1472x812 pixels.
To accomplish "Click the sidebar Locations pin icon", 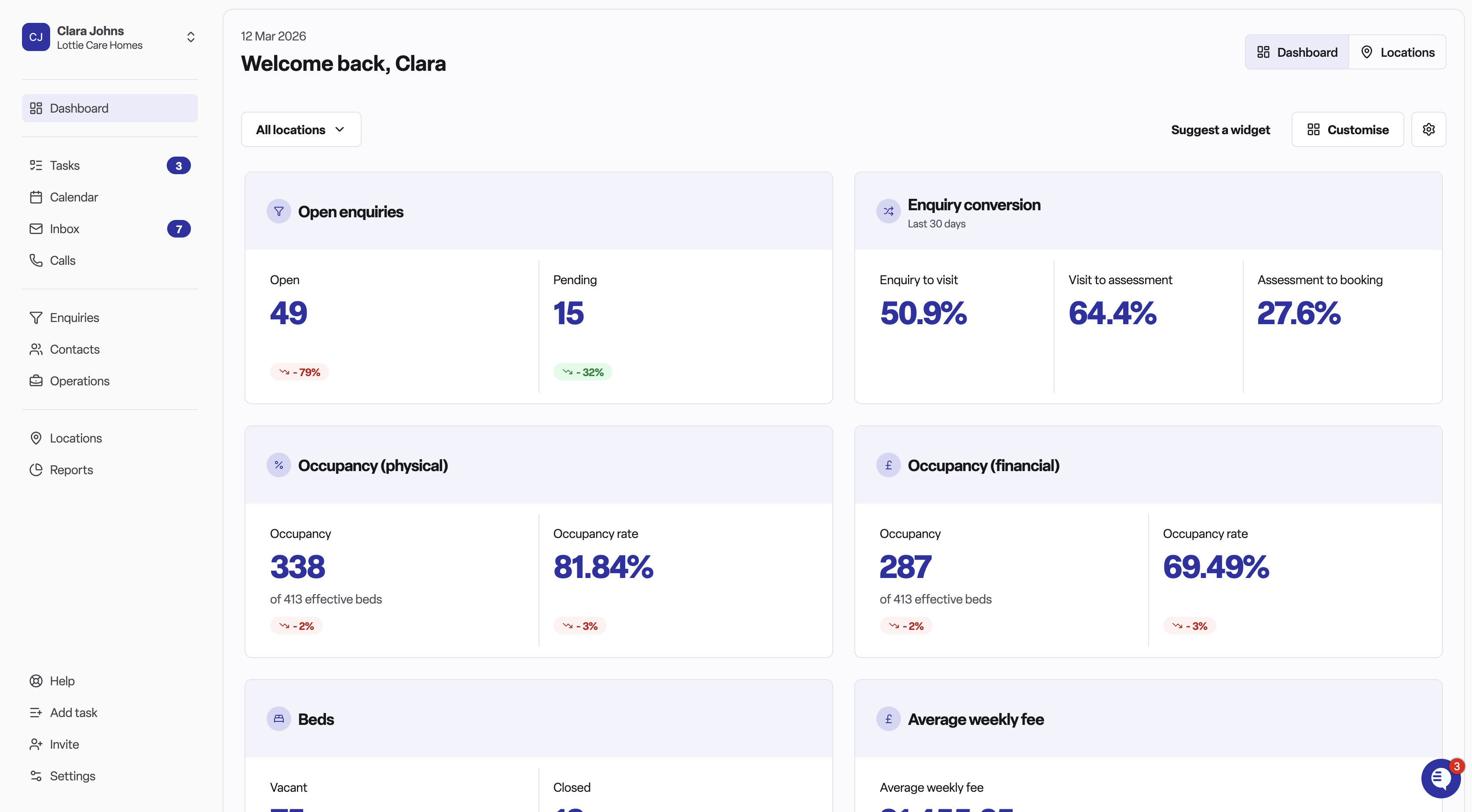I will (x=36, y=438).
